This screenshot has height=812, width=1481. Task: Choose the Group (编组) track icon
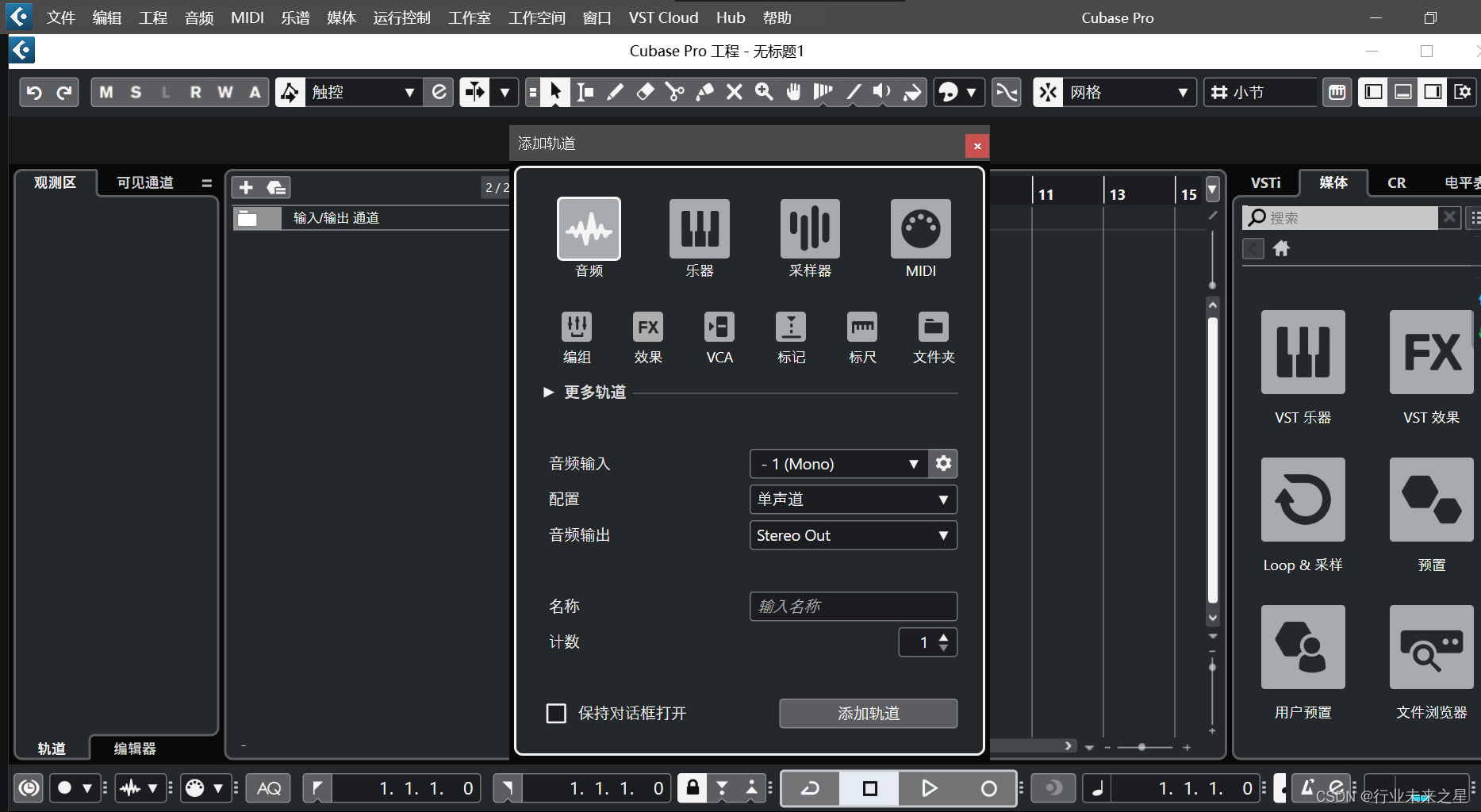click(x=577, y=327)
